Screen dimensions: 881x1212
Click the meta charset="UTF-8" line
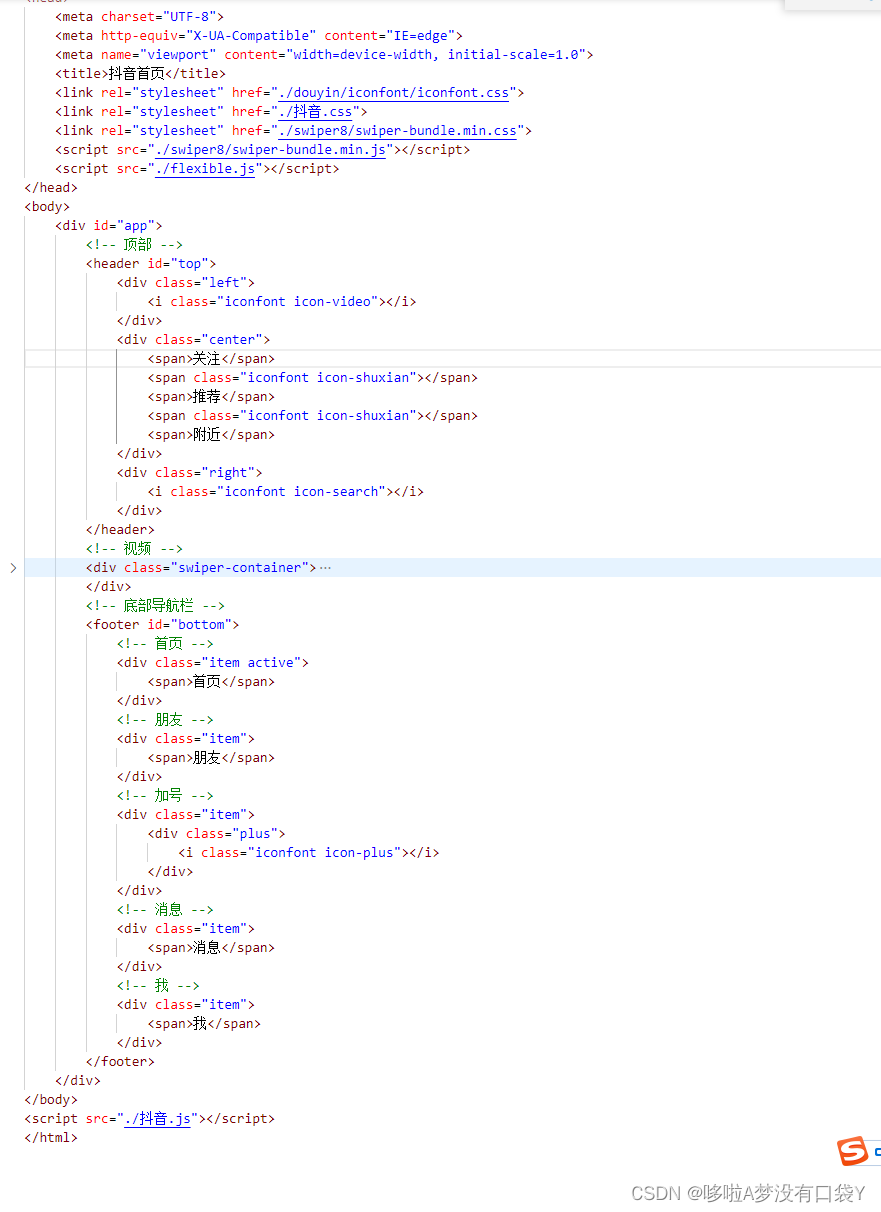(140, 17)
